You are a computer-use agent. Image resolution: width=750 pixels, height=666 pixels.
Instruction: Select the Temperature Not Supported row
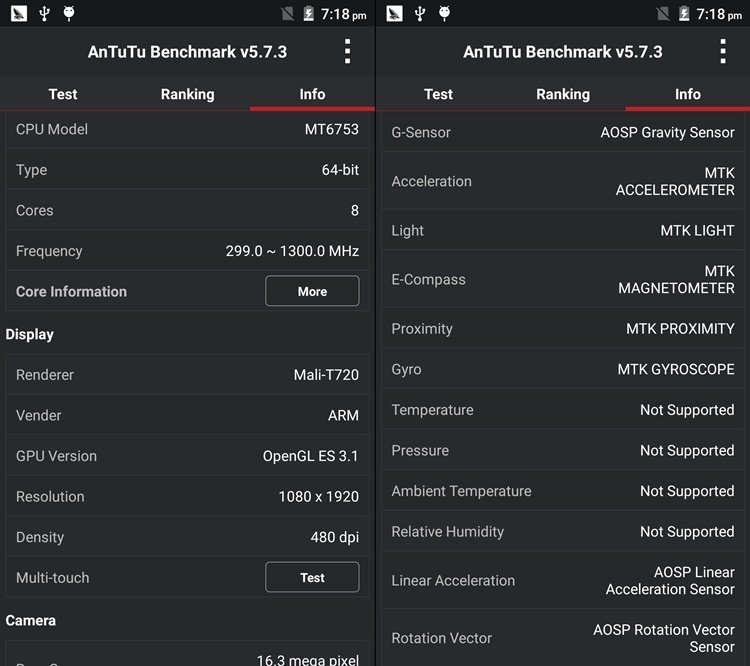click(x=562, y=410)
